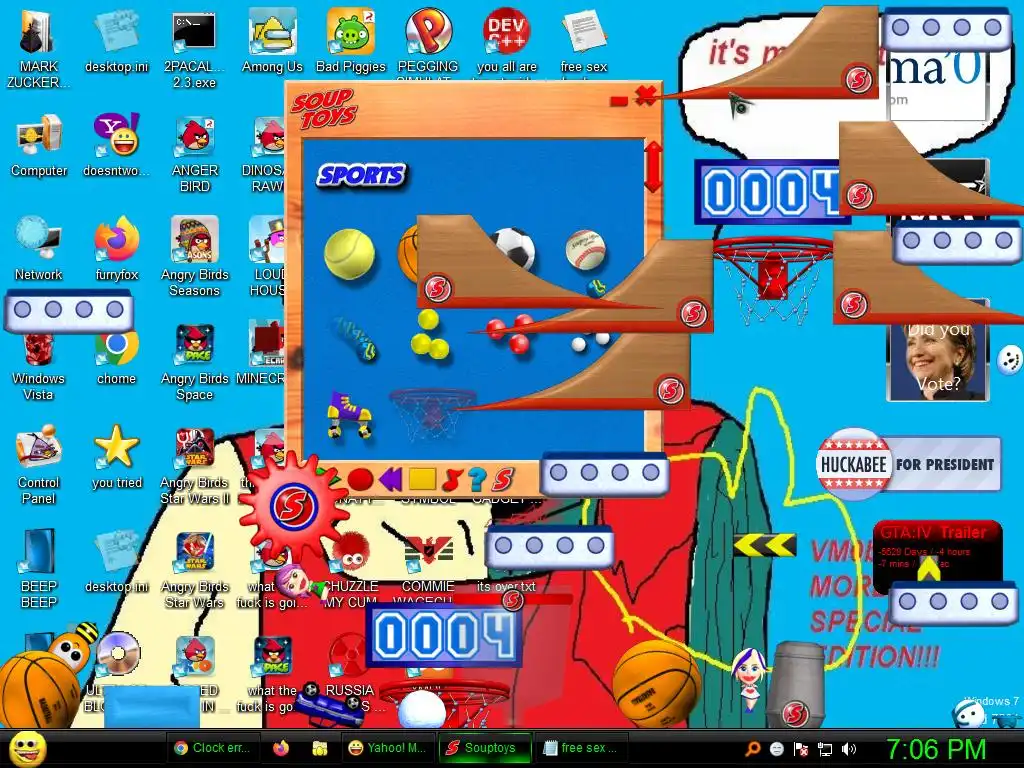Open the Computer desktop icon
The image size is (1024, 768).
[39, 145]
